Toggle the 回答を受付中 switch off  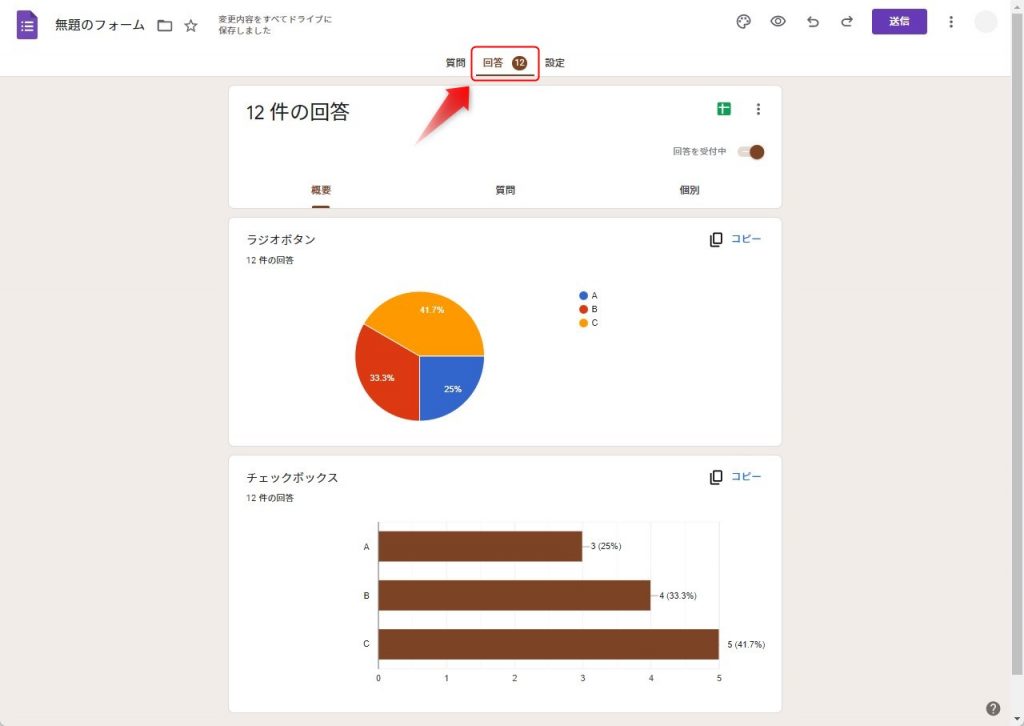(x=751, y=152)
